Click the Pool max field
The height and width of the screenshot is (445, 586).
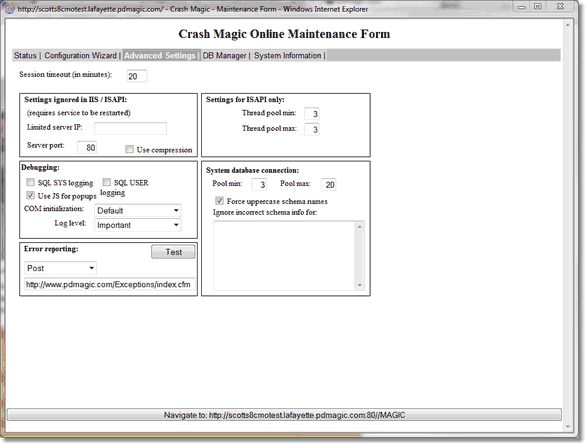pos(329,184)
